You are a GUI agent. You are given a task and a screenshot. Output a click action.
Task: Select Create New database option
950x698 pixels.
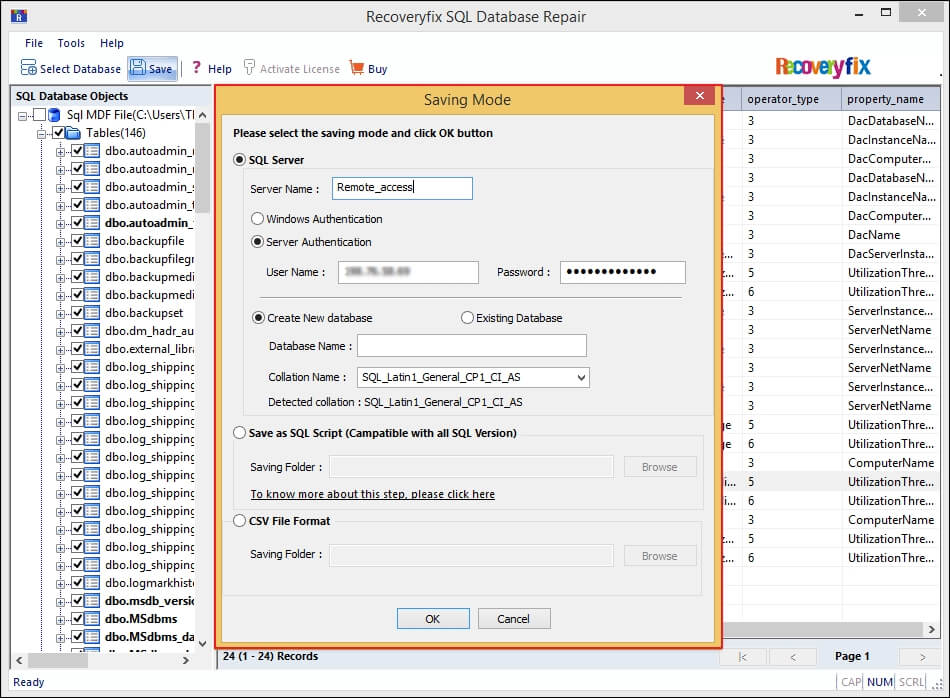tap(259, 317)
